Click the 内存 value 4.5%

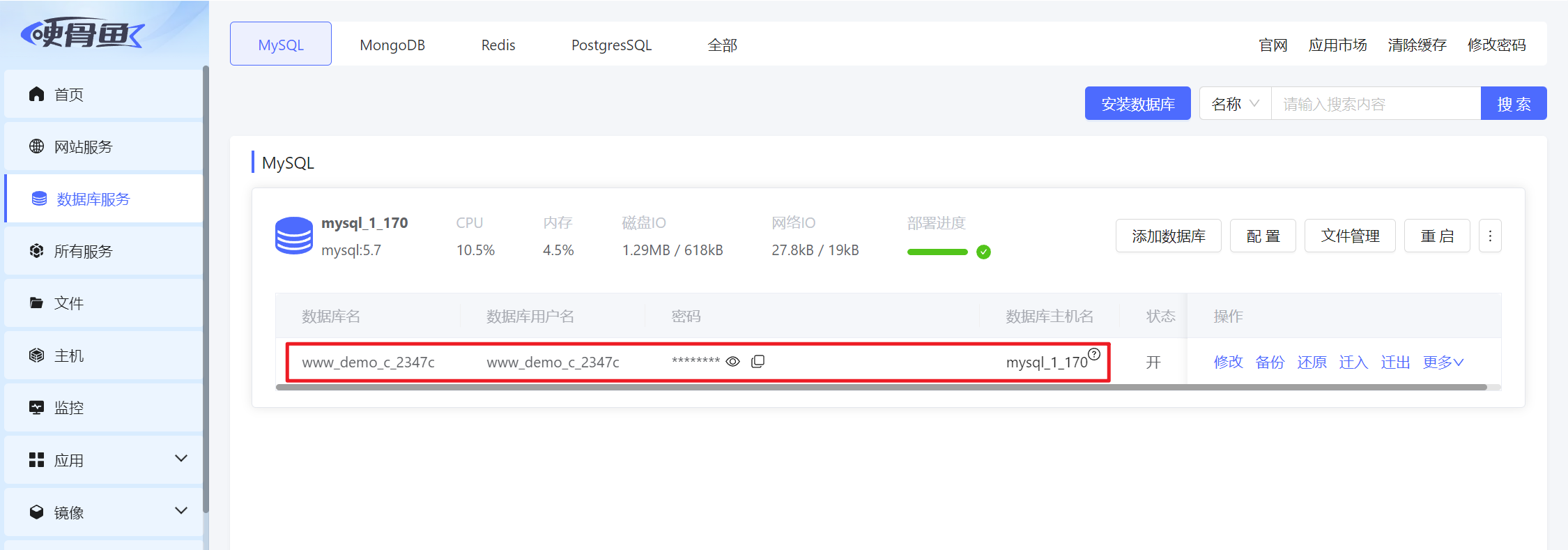tap(558, 250)
